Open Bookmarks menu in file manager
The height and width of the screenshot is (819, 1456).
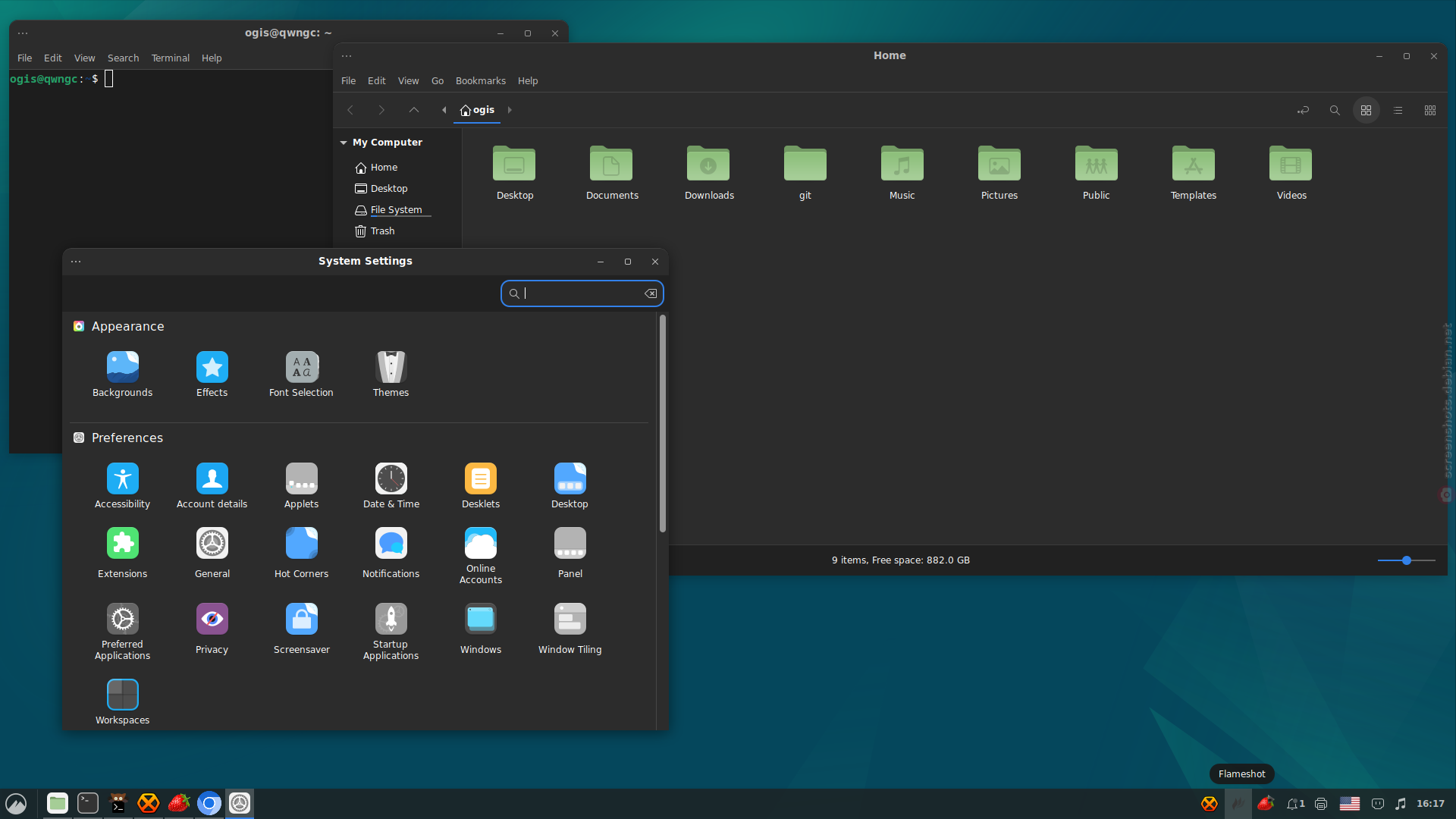(480, 81)
